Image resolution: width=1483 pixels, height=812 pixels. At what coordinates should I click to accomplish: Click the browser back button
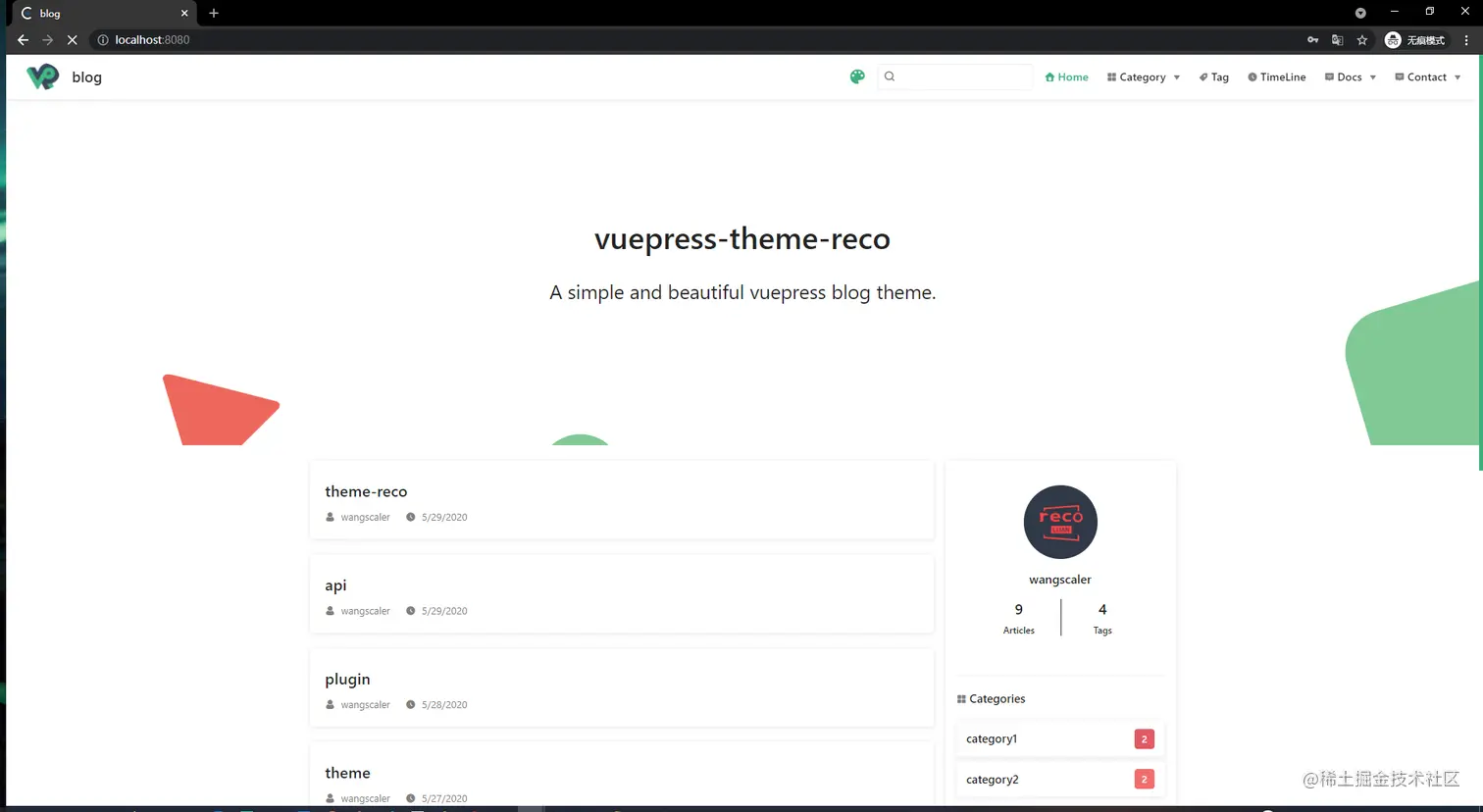coord(23,40)
